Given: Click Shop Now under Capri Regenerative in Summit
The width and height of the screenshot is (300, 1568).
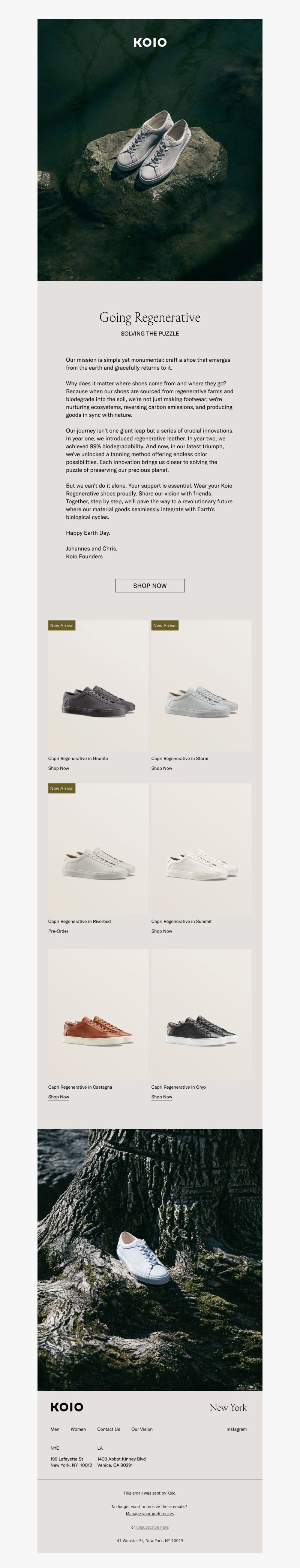Looking at the screenshot, I should click(x=162, y=931).
